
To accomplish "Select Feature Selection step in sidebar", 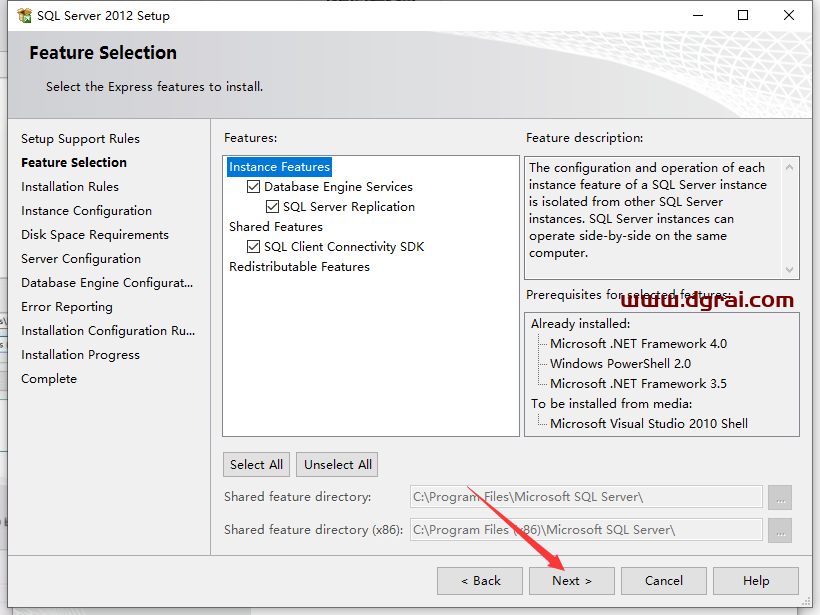I will pyautogui.click(x=74, y=163).
